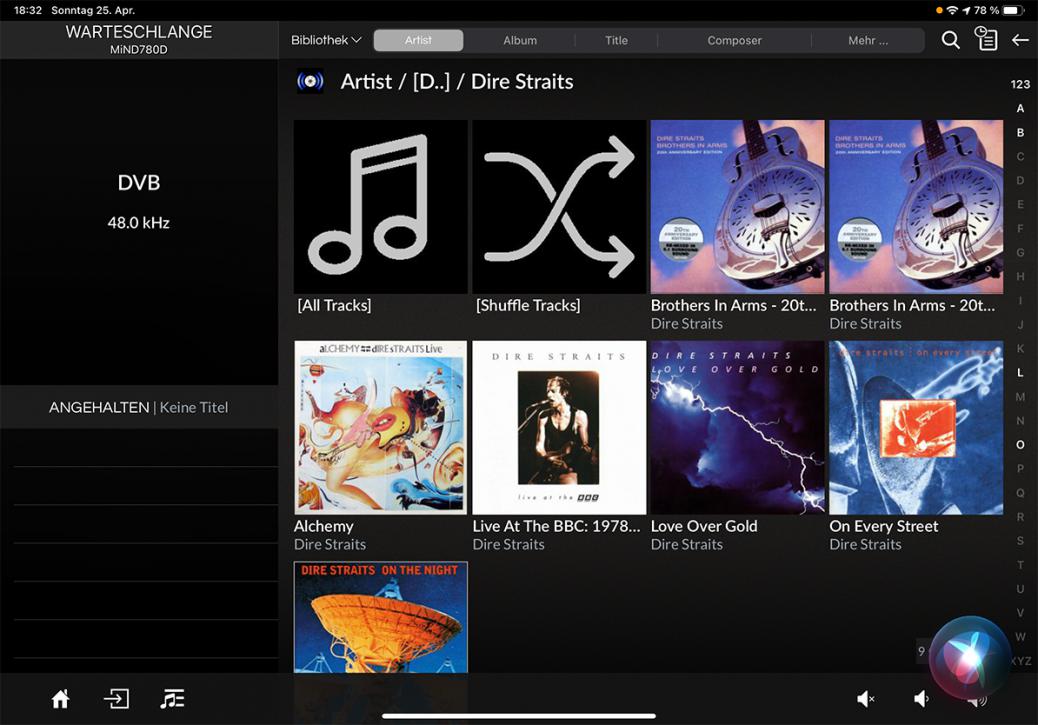The width and height of the screenshot is (1038, 725).
Task: Select the Composer tab
Action: [x=734, y=40]
